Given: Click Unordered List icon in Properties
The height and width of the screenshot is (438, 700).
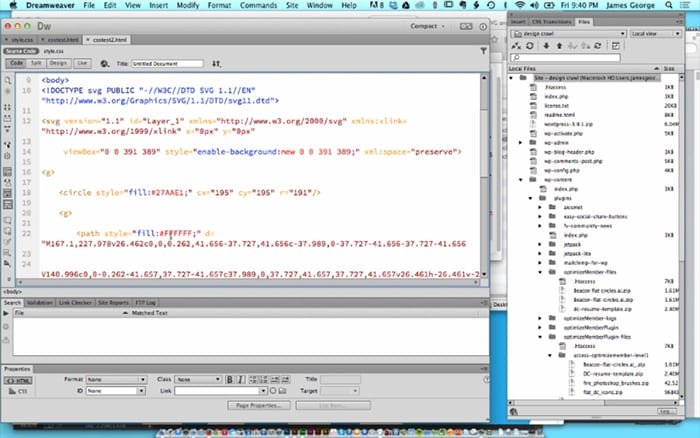Looking at the screenshot, I should pos(254,380).
